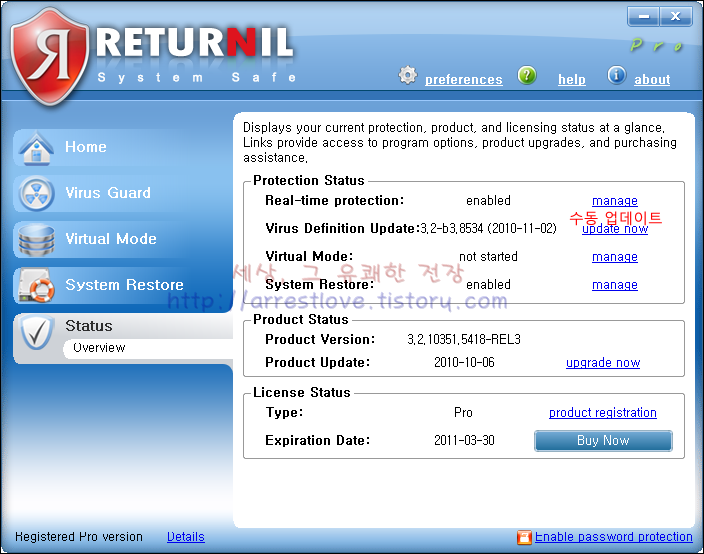Click the password protection lock icon
Viewport: 704px width, 554px height.
(x=524, y=537)
